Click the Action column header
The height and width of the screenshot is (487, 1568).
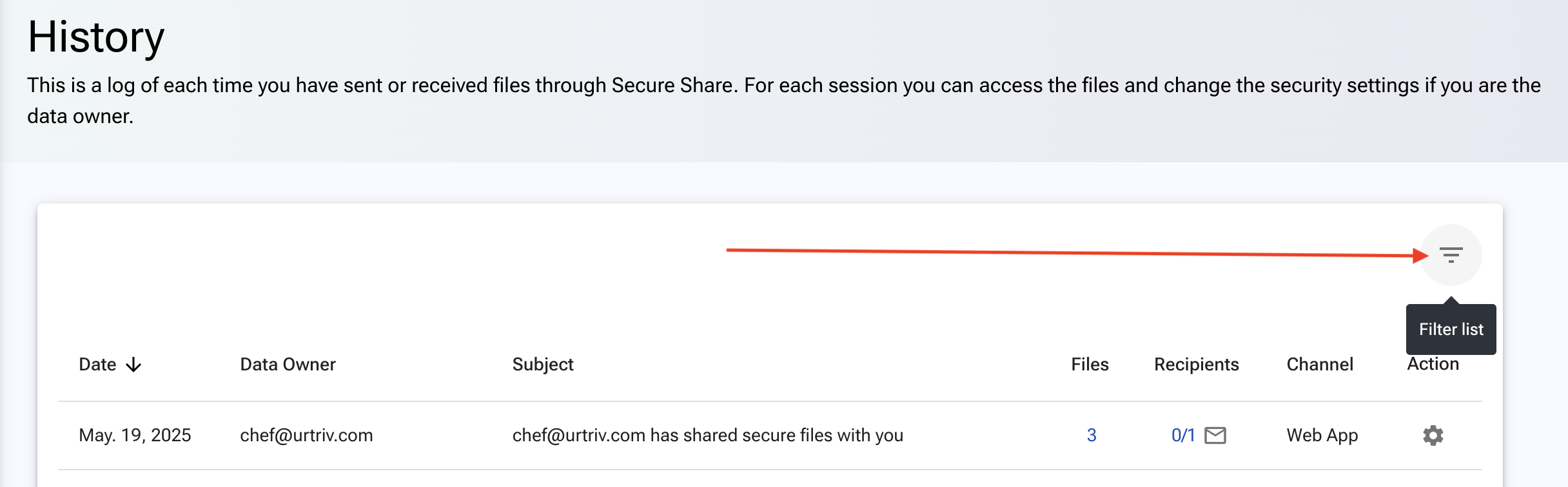[1433, 364]
